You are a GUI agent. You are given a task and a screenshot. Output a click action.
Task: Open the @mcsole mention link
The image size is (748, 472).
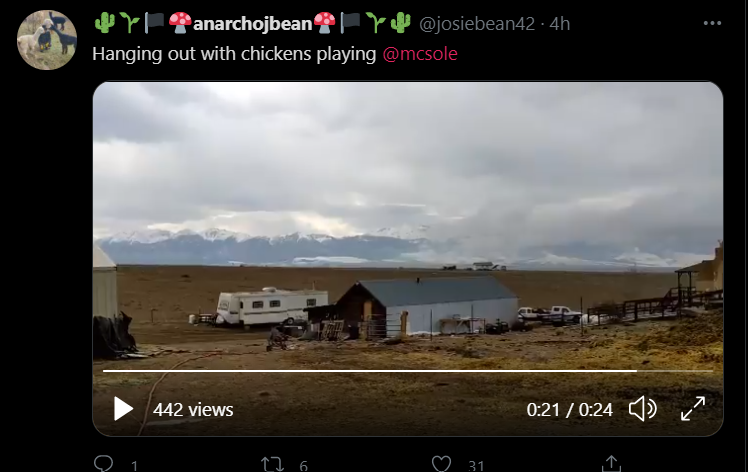420,53
